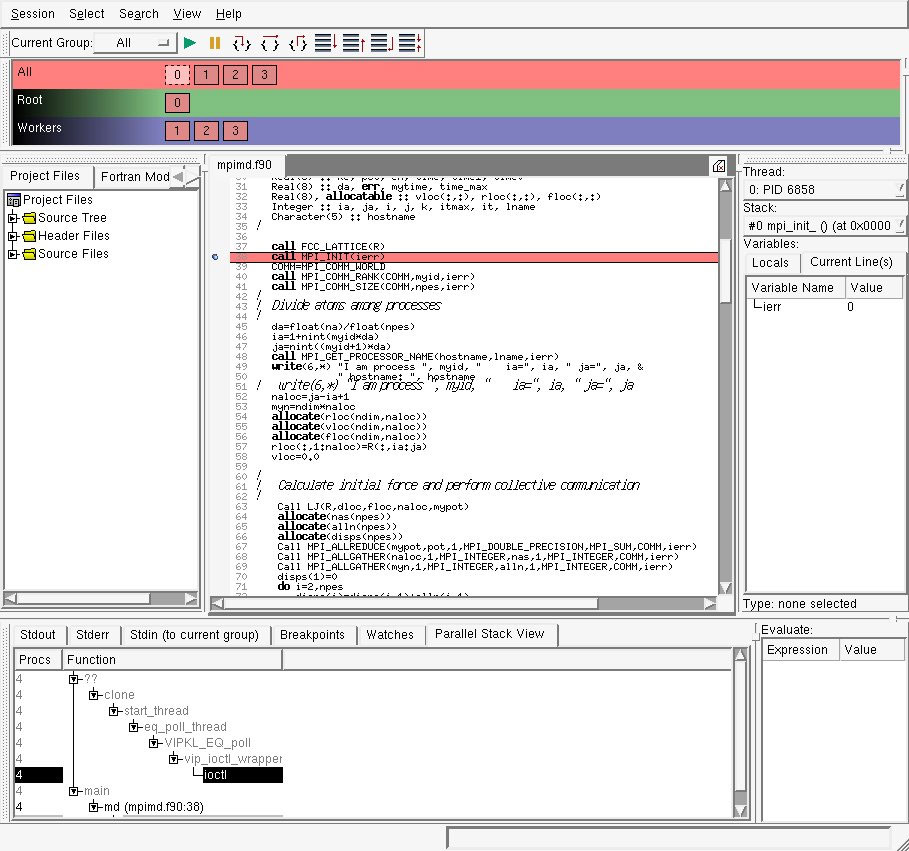Click the breakpoint marker beside line 38

[215, 257]
